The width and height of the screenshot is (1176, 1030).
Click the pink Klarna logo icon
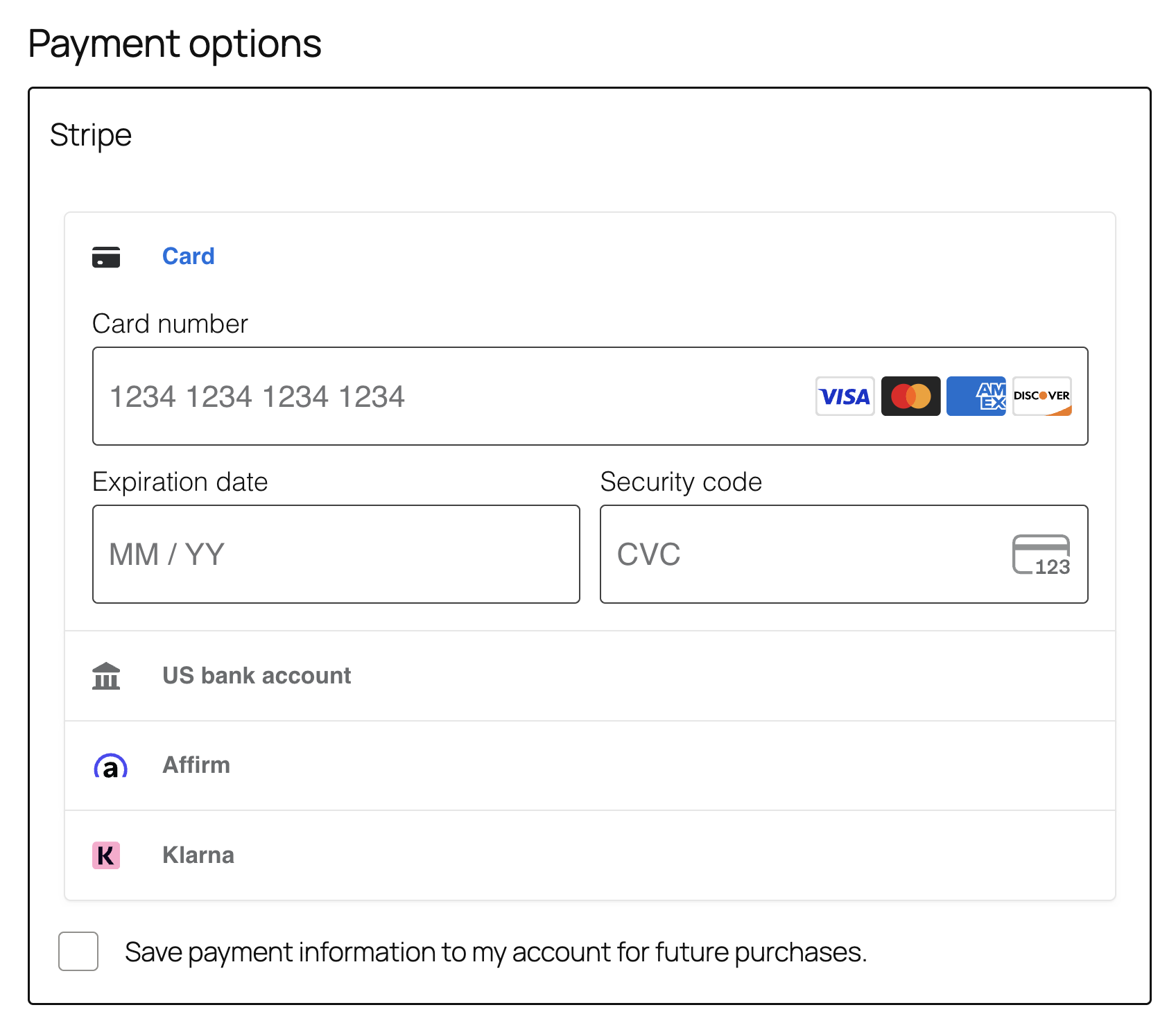pos(105,855)
